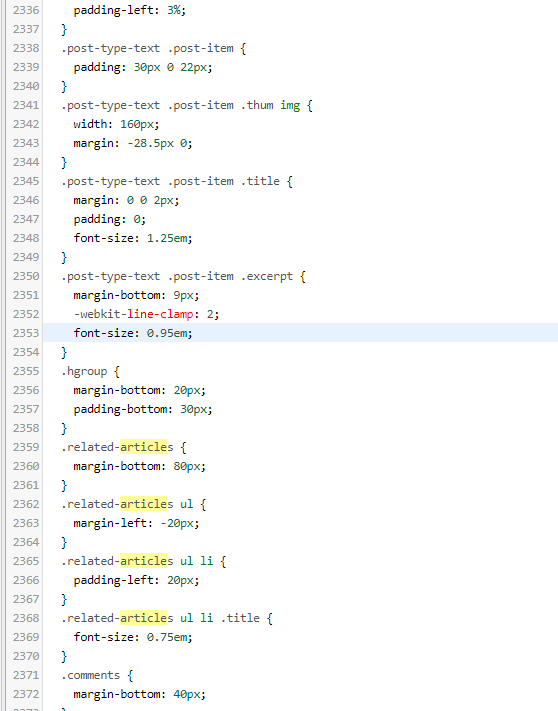
Task: Click line number 2341 in the gutter
Action: point(26,105)
